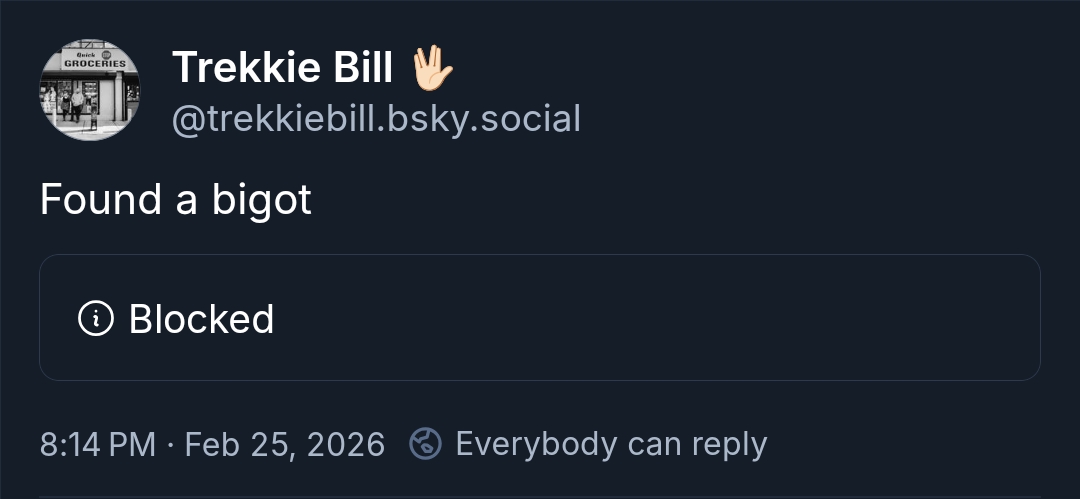Open the @trekkiebill.bsky.social handle link
1080x499 pixels.
[x=376, y=119]
